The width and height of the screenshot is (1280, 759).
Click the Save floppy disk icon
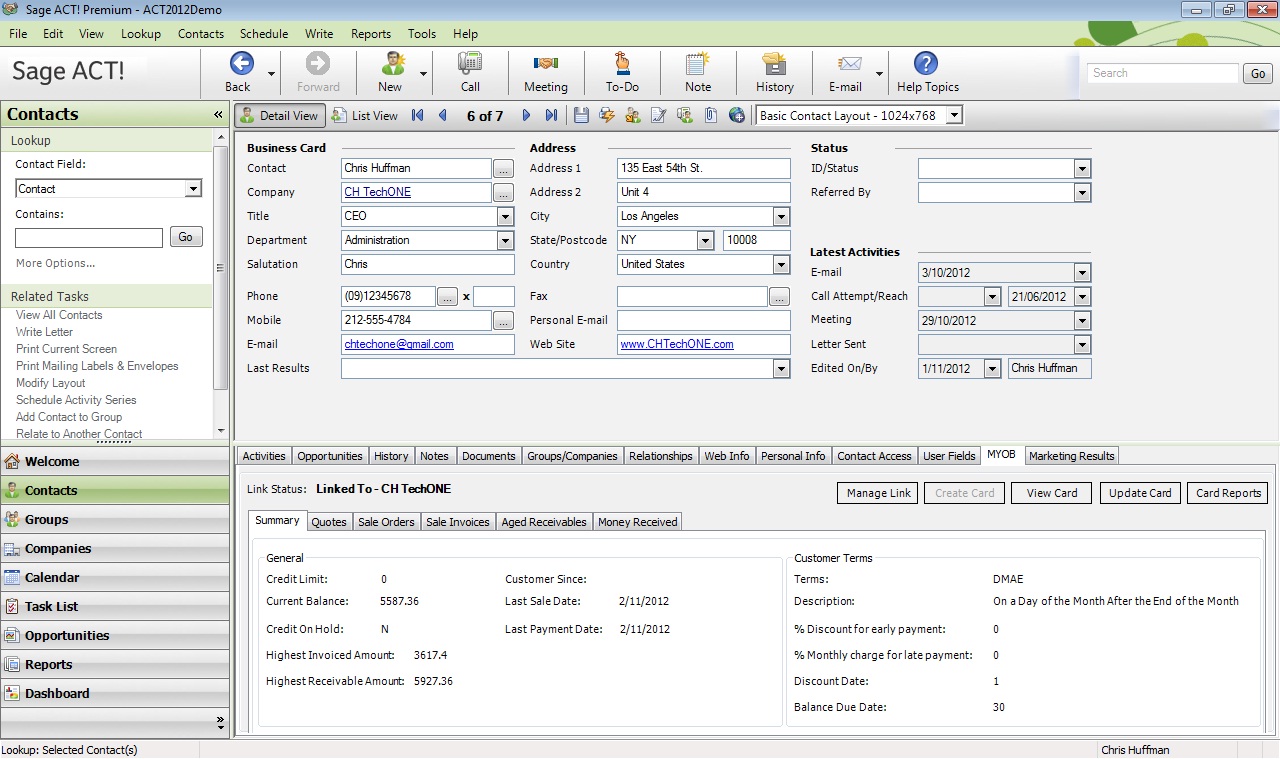tap(581, 115)
